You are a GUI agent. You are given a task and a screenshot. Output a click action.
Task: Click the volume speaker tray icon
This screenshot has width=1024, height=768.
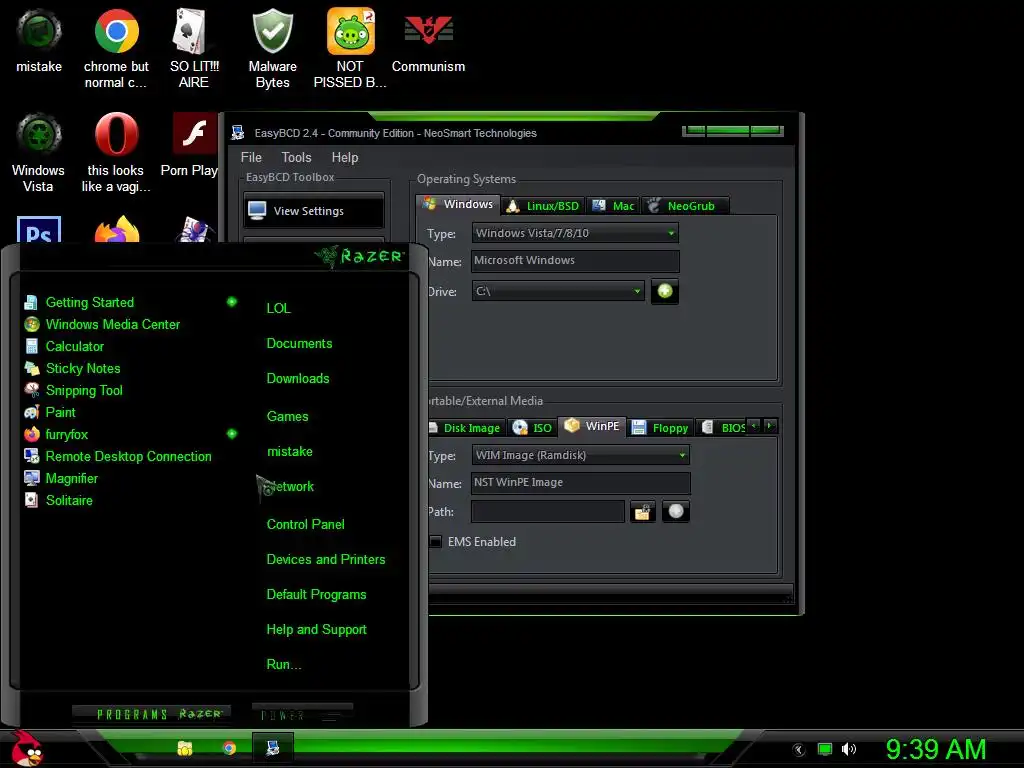(x=848, y=749)
